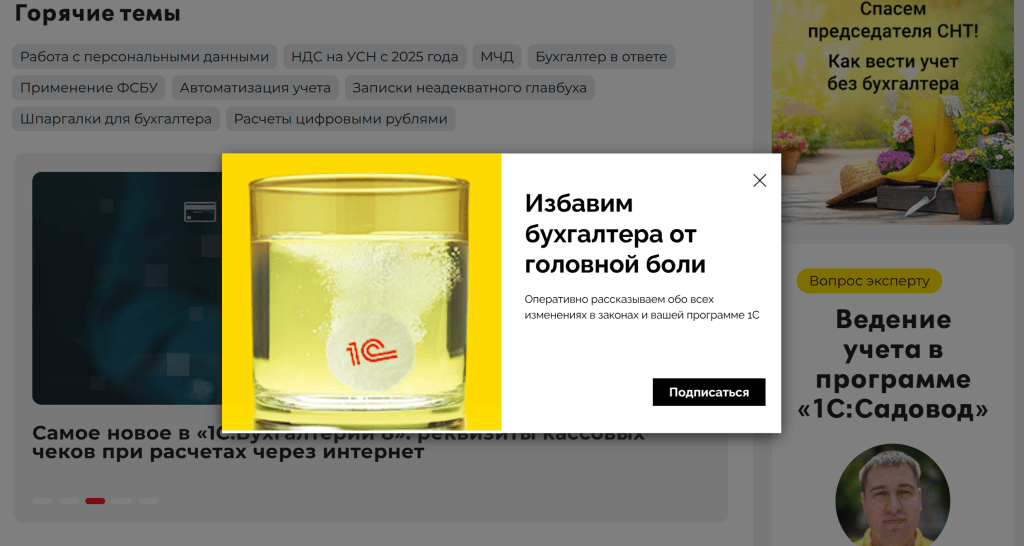Screen dimensions: 1024x546
Task: Open the Ведение учета в программе 1С:Садовод article
Action: point(893,364)
